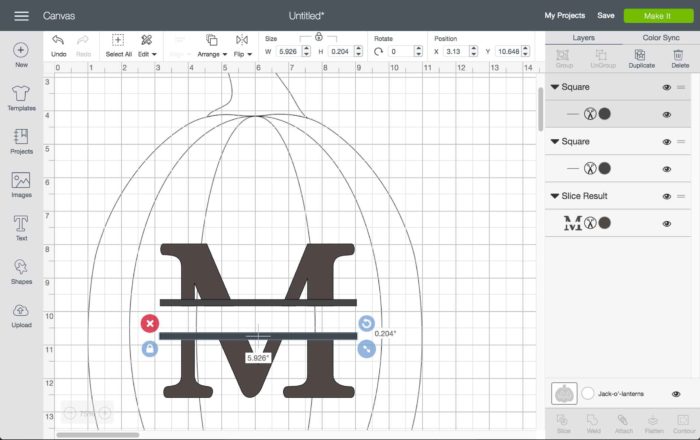
Task: Click the Group layers icon
Action: [x=563, y=58]
